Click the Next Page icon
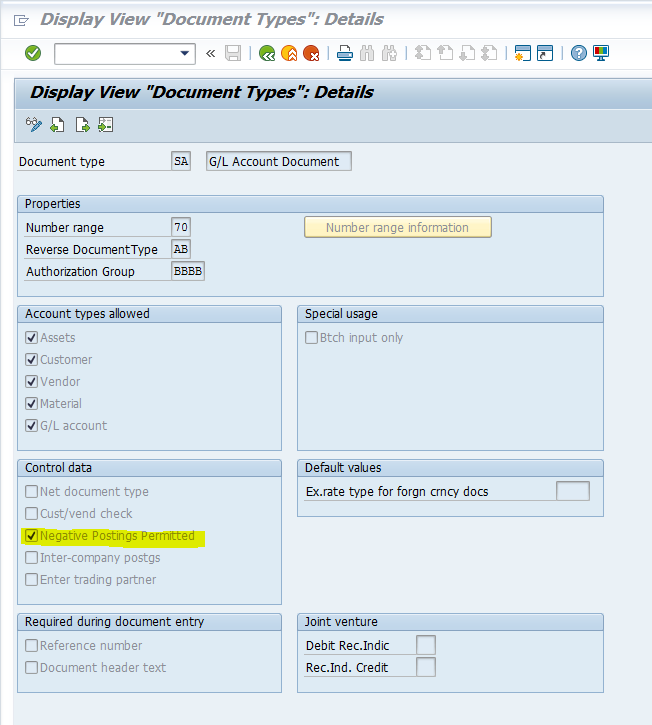Viewport: 652px width, 725px height. coord(467,54)
